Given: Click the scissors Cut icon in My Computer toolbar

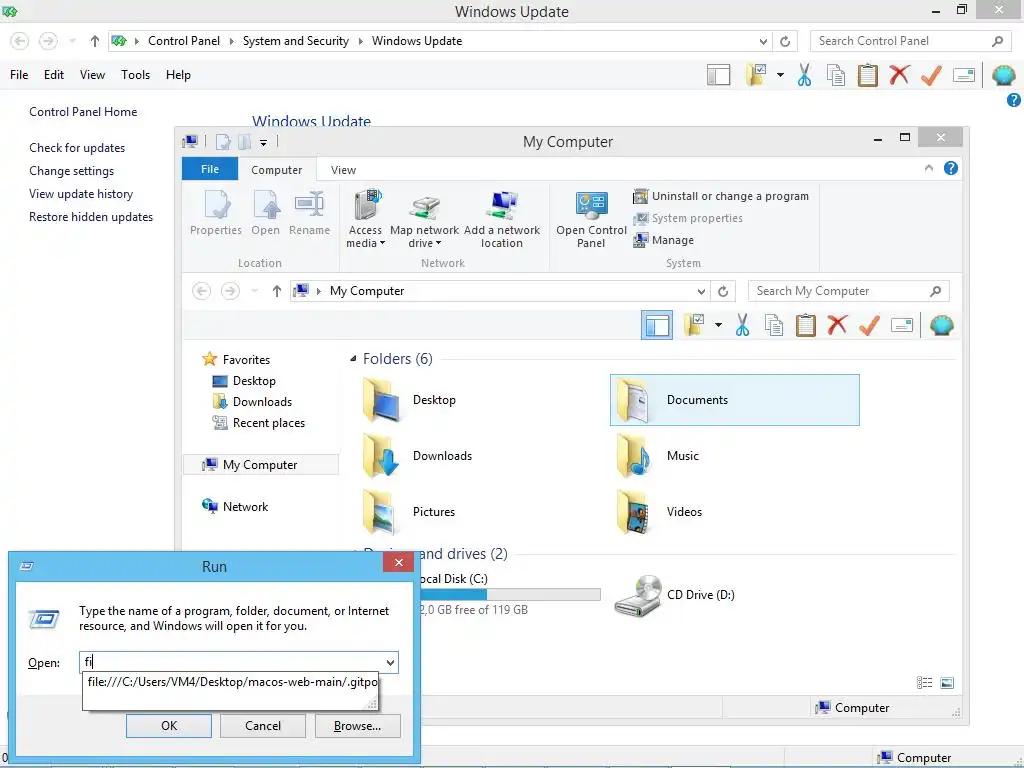Looking at the screenshot, I should click(742, 325).
